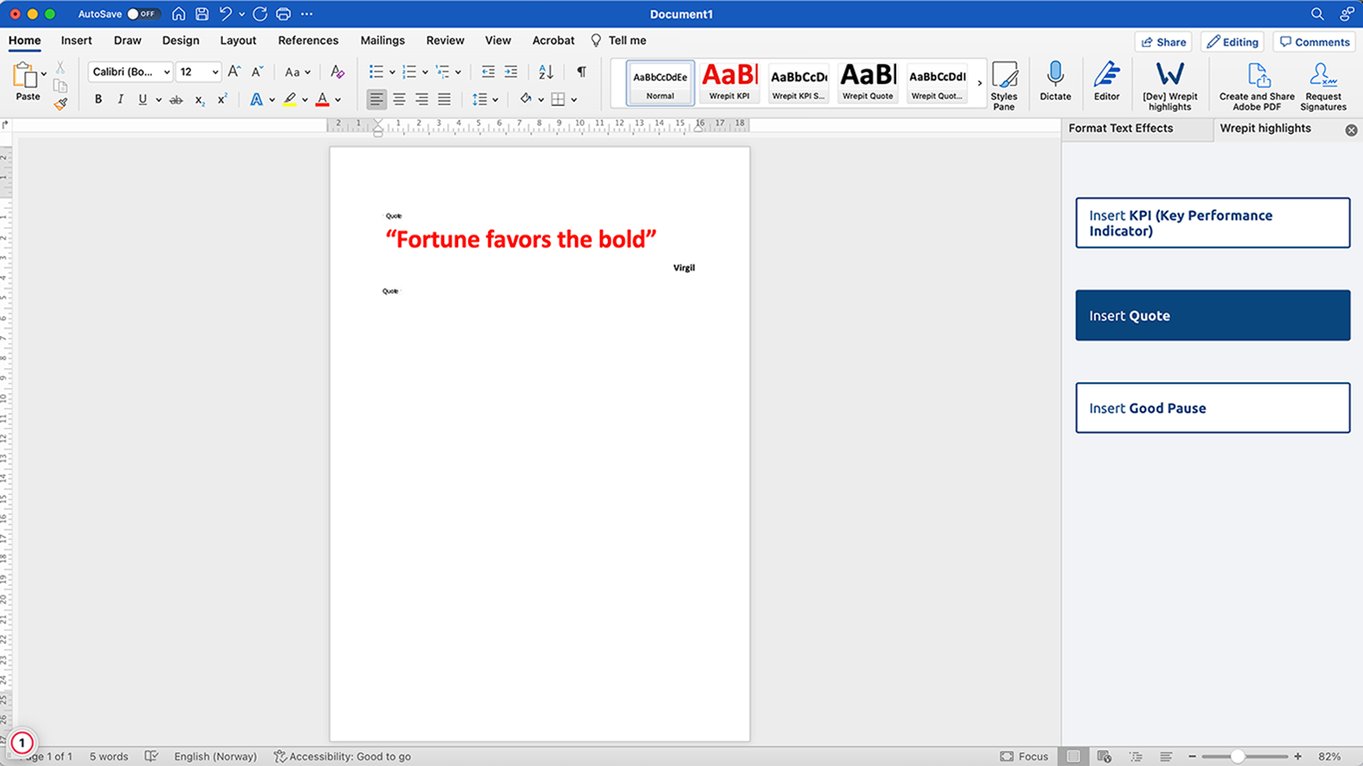Clear all formatting with the eraser icon

[337, 72]
